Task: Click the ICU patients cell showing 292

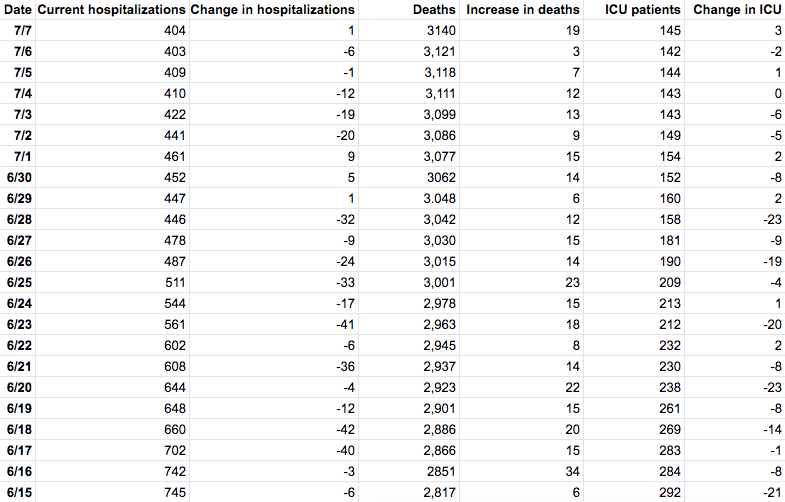Action: tap(669, 493)
